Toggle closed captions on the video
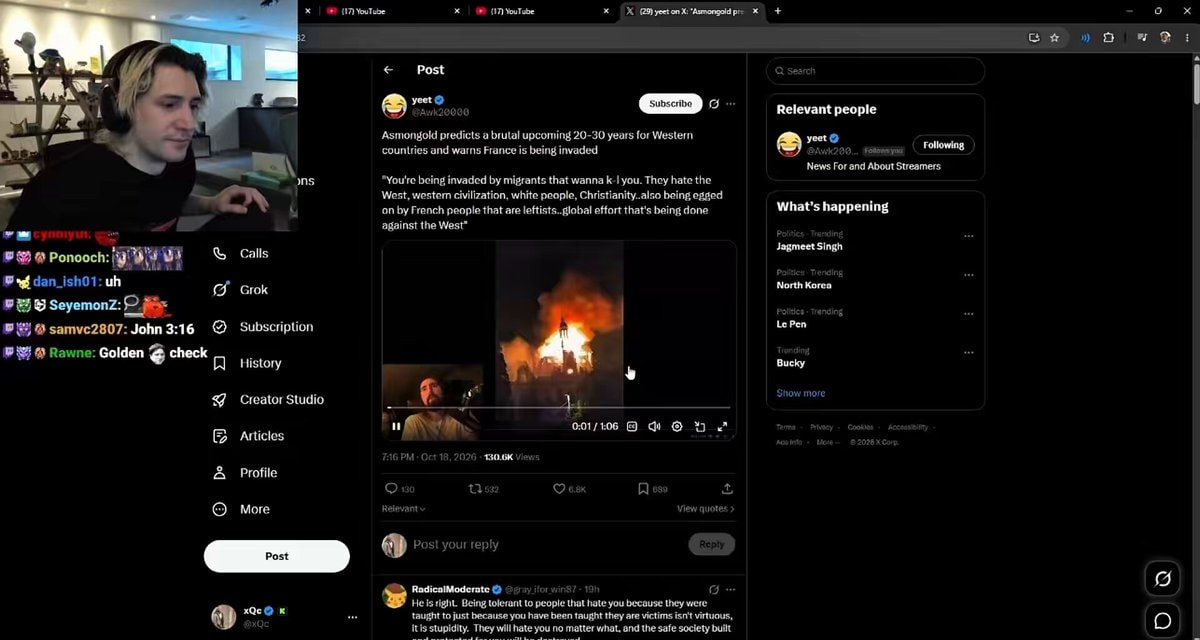 pyautogui.click(x=632, y=426)
